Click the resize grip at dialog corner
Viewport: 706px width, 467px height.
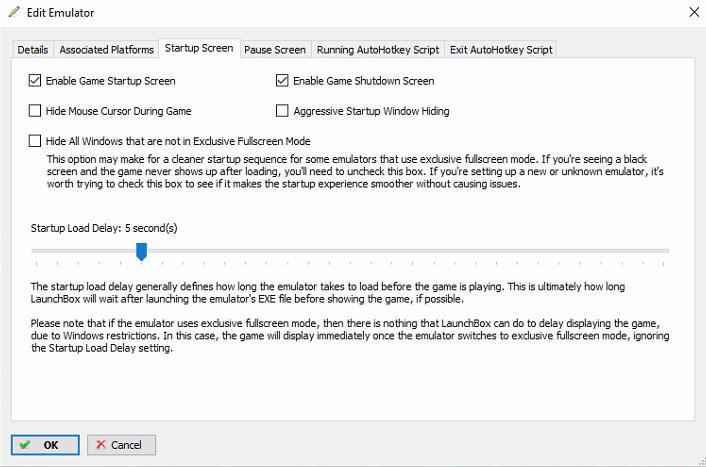(701, 462)
